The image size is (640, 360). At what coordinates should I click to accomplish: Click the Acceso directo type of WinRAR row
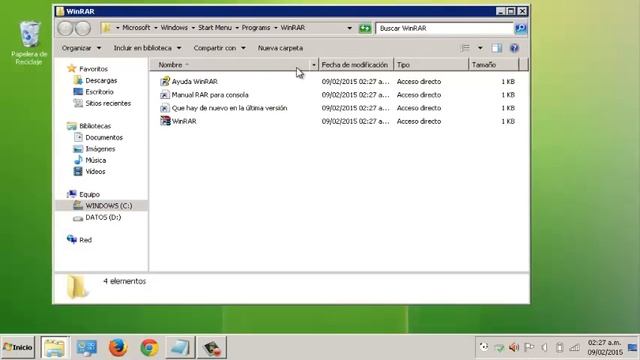pos(419,121)
